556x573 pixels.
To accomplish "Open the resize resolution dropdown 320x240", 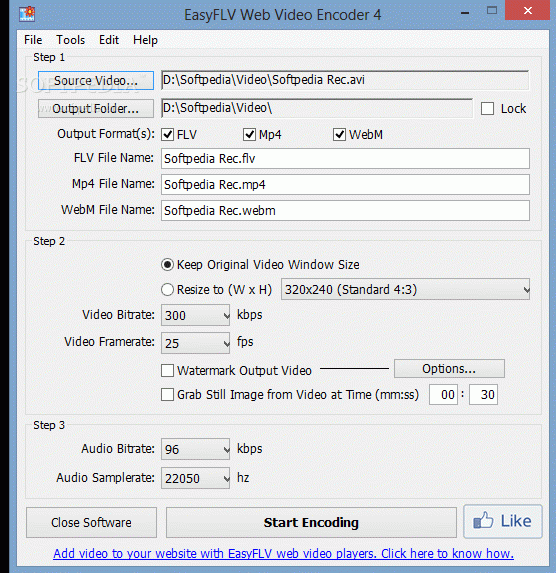I will (405, 289).
